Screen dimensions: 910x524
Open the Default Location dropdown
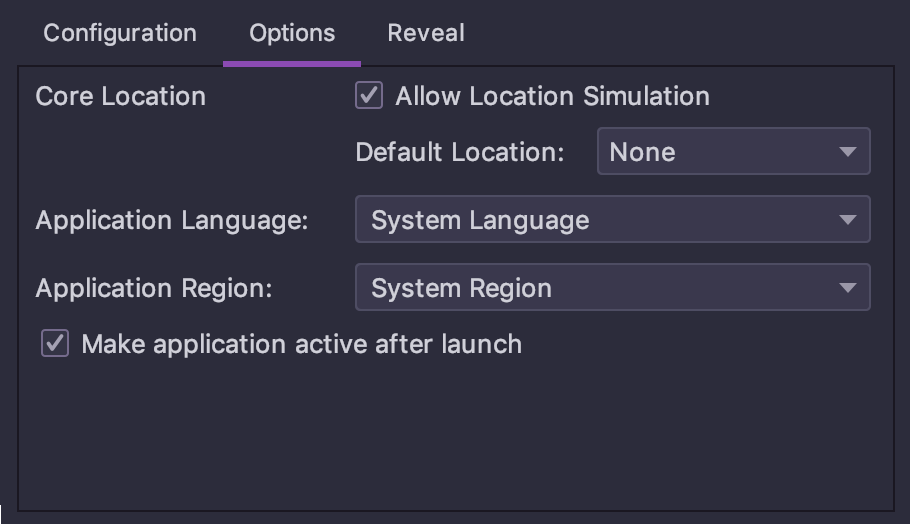pos(734,151)
